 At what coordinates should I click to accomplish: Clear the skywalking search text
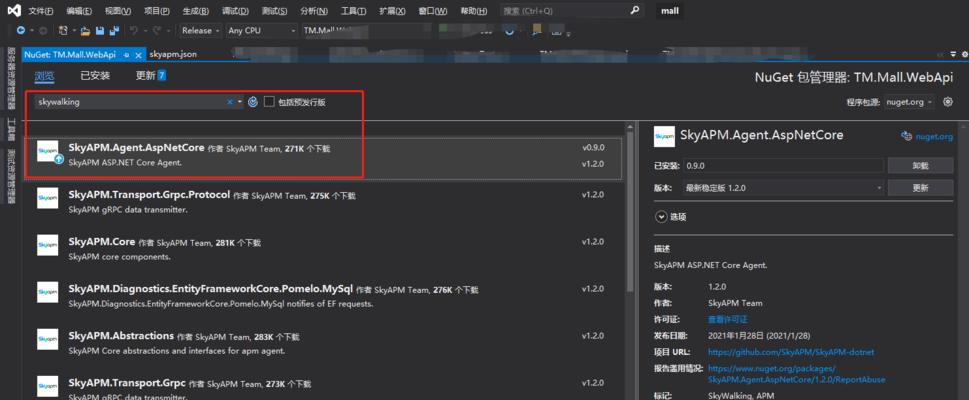(230, 102)
